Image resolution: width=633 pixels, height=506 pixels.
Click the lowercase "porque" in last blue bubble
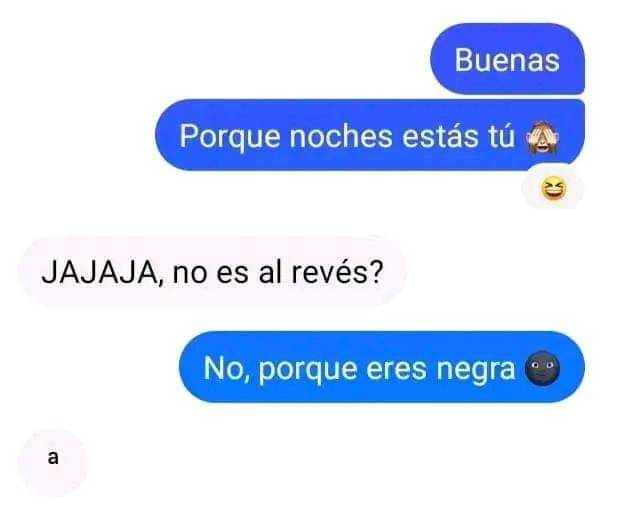click(x=308, y=370)
